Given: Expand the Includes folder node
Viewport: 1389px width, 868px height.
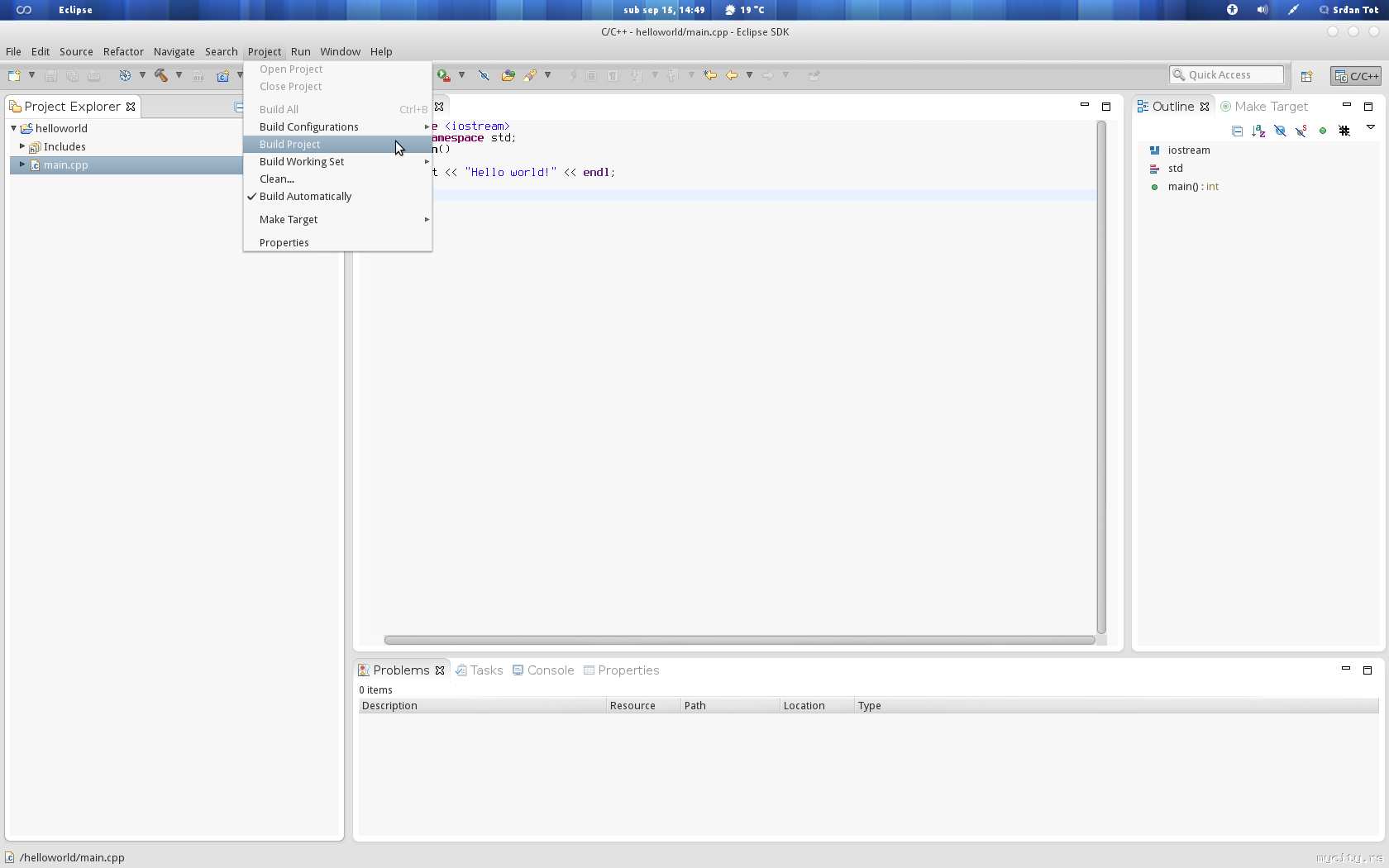Looking at the screenshot, I should tap(22, 146).
